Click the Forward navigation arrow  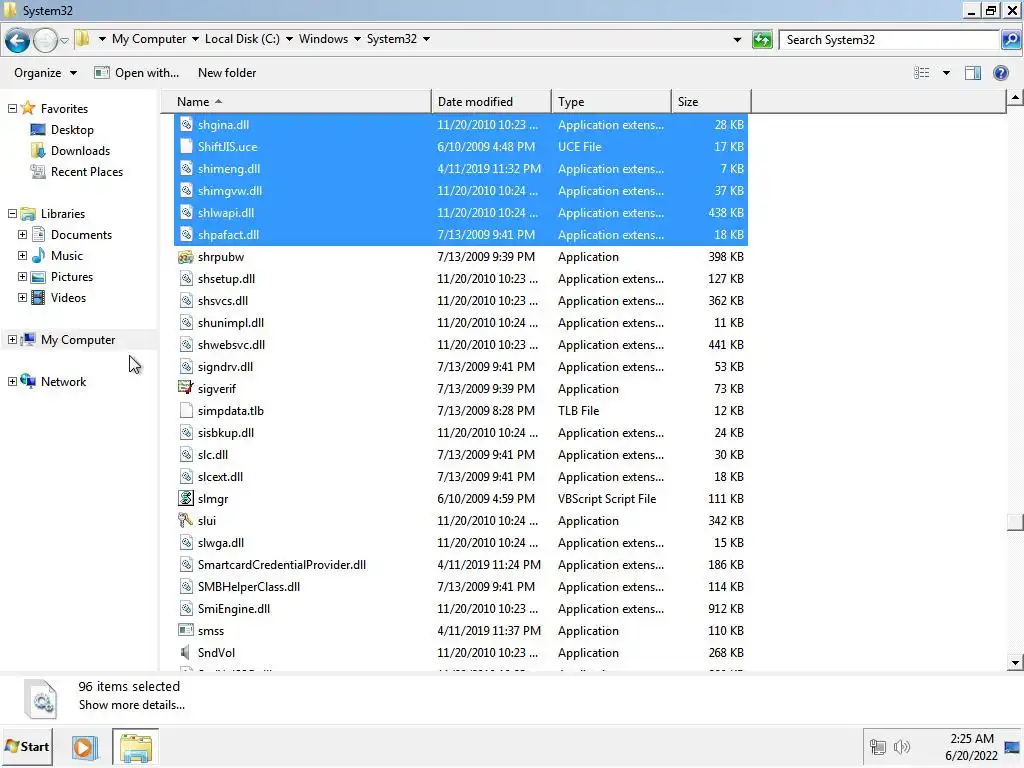click(x=45, y=40)
